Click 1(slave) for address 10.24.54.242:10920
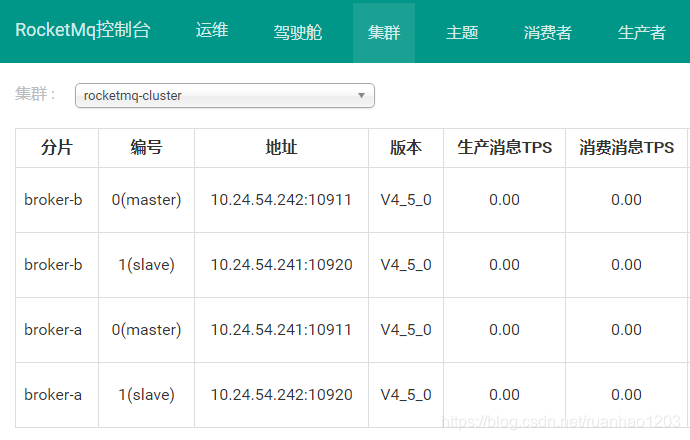690x440 pixels. pyautogui.click(x=147, y=395)
